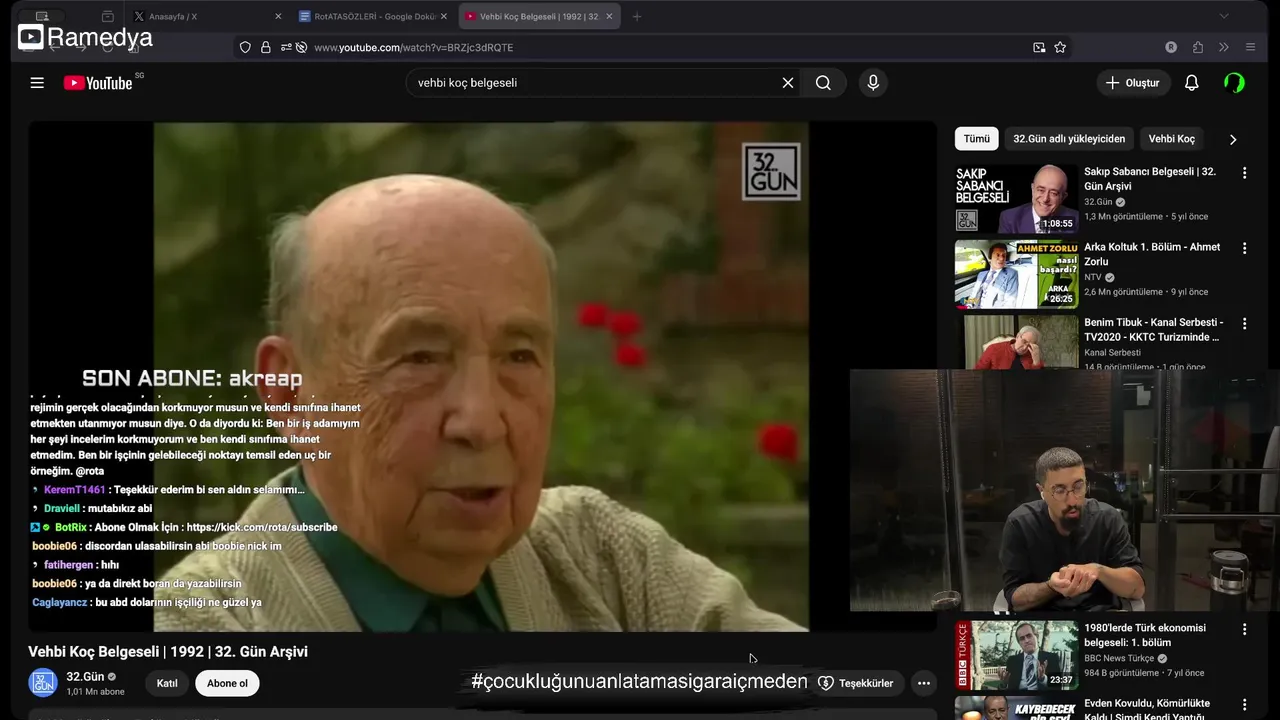Screen dimensions: 1280x720
Task: Open the browser extensions puzzle icon
Action: click(x=1198, y=47)
